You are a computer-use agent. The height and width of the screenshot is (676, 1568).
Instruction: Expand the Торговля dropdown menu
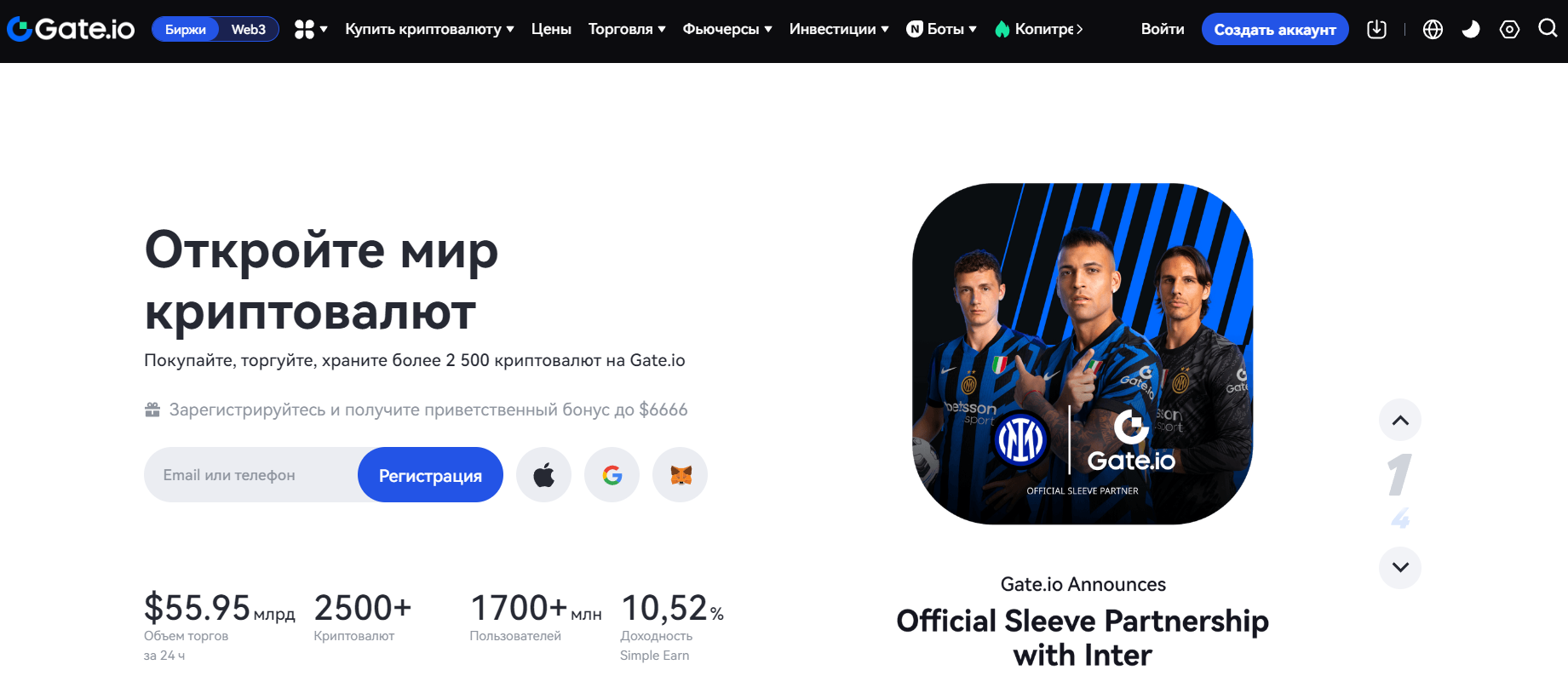click(627, 29)
